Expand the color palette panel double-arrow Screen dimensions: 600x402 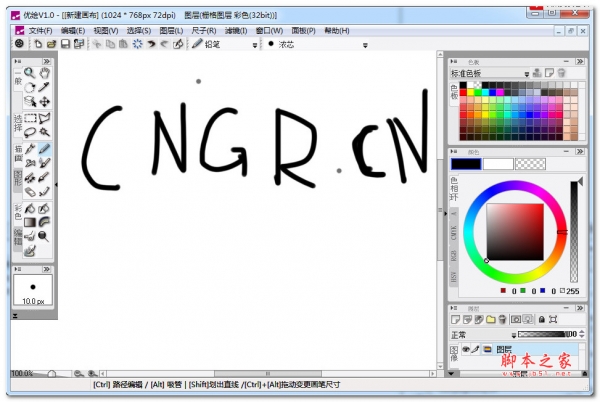(x=580, y=61)
